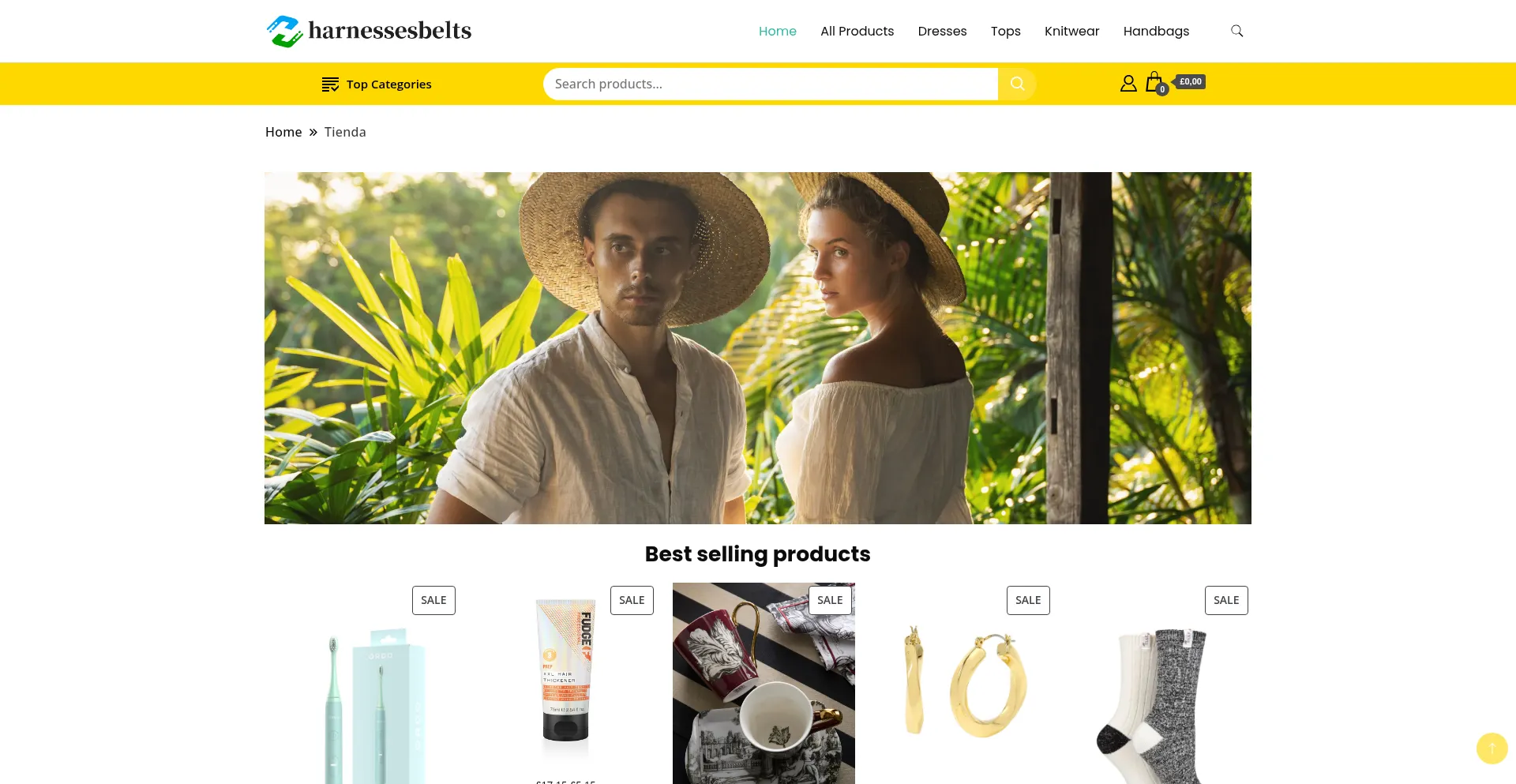The width and height of the screenshot is (1516, 784).
Task: Click the scroll-to-top arrow button
Action: [x=1492, y=748]
